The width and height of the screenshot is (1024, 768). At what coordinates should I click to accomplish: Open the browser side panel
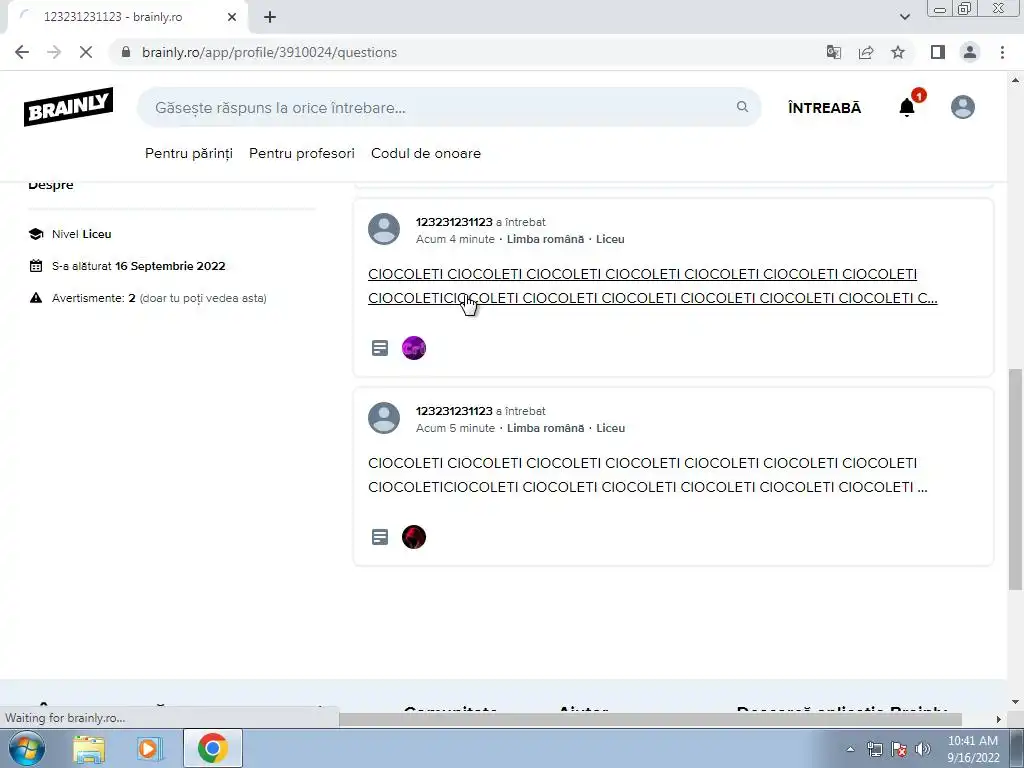[938, 52]
